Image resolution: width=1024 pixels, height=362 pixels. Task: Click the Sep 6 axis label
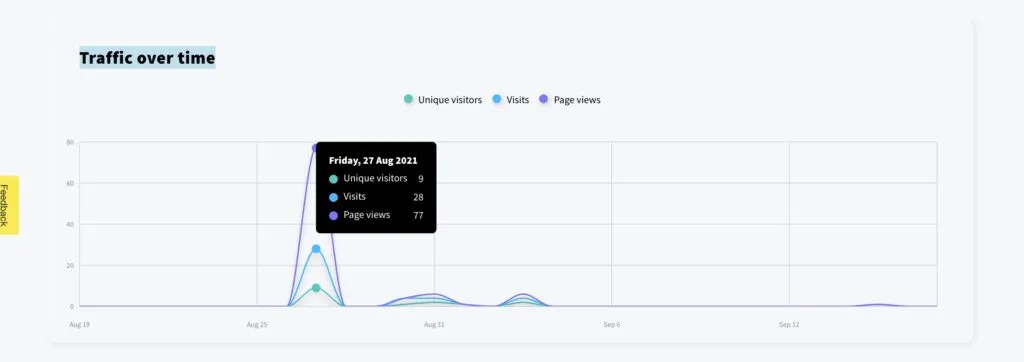click(x=612, y=324)
